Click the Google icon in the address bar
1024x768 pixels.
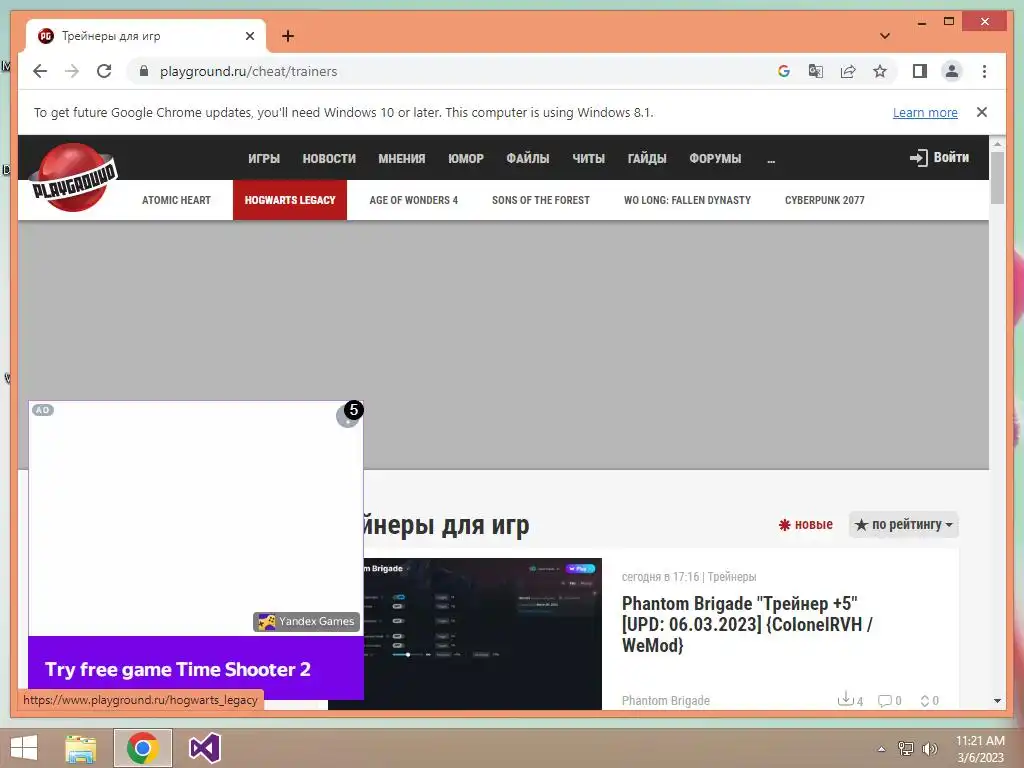point(784,71)
